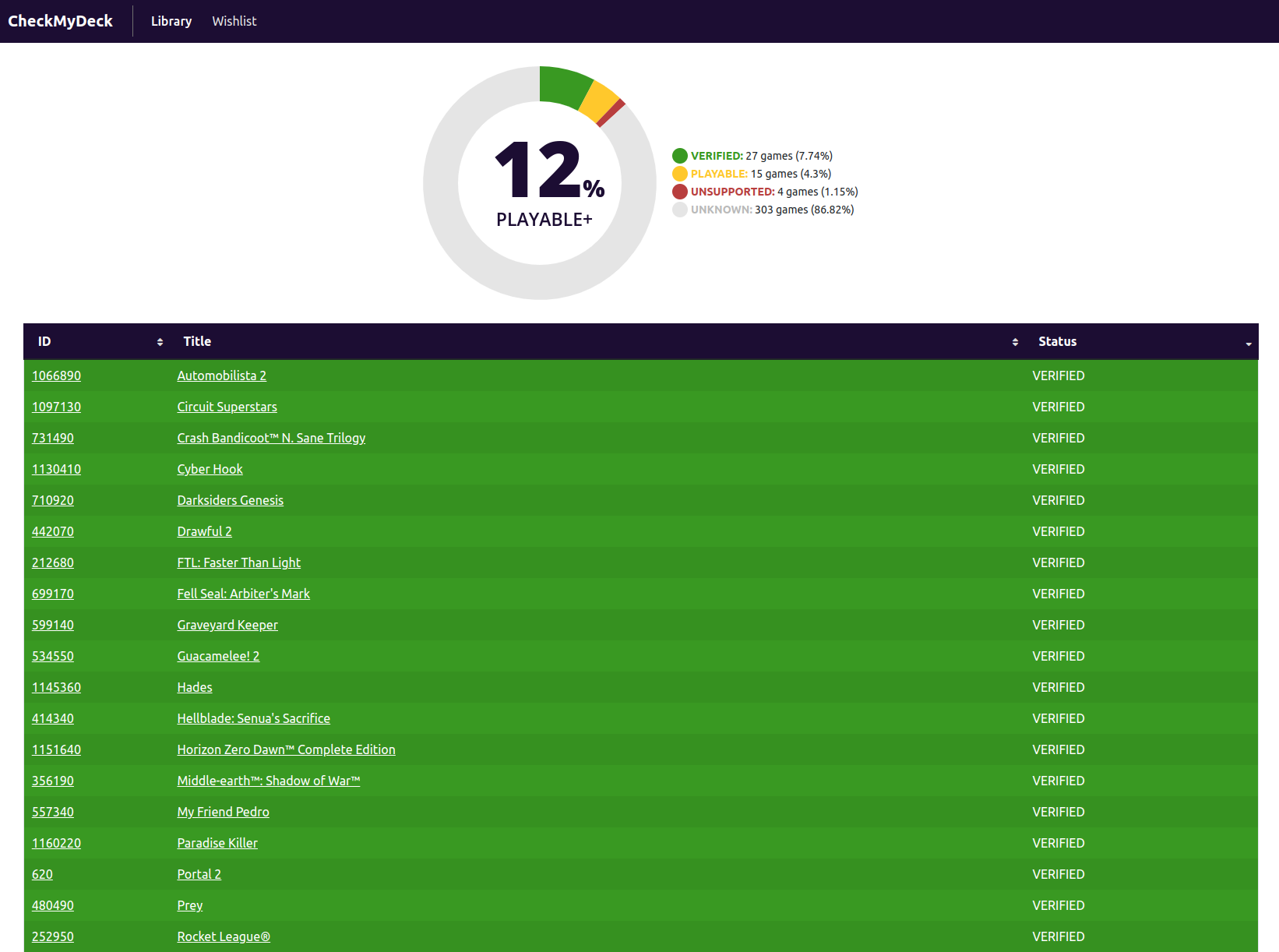The image size is (1279, 952).
Task: Click app ID 414340 link
Action: pyautogui.click(x=53, y=718)
